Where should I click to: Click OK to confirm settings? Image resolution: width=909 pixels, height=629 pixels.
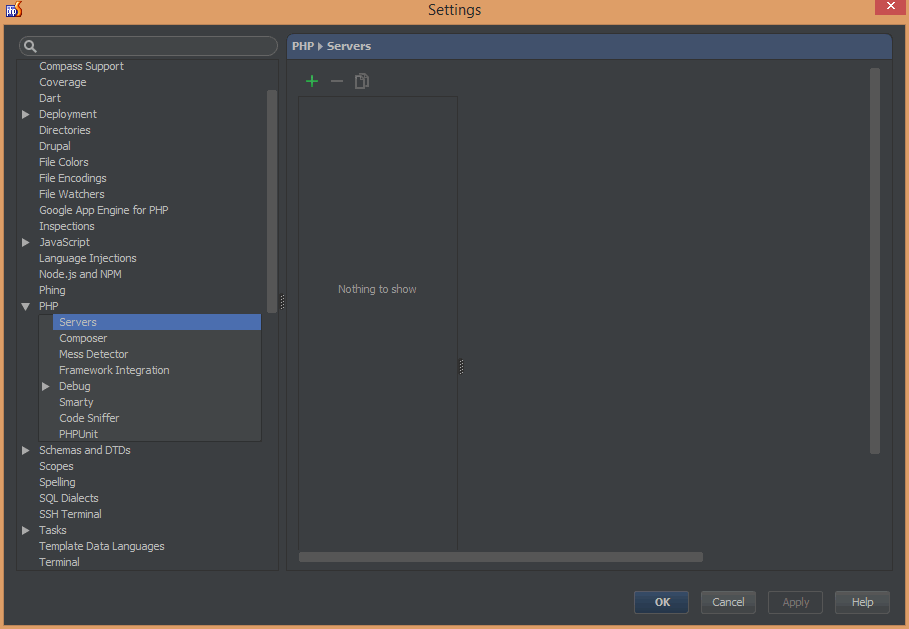point(661,602)
